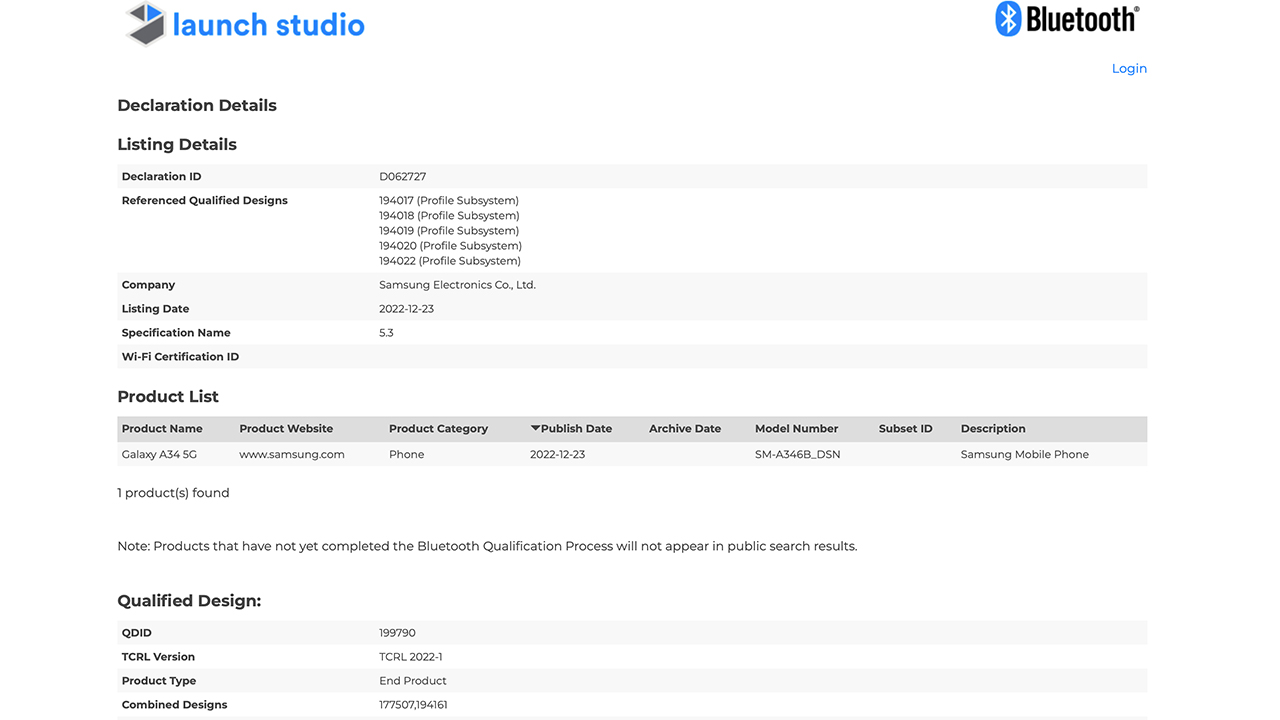Image resolution: width=1280 pixels, height=720 pixels.
Task: Click the sort arrow beside Publish Date
Action: point(535,428)
